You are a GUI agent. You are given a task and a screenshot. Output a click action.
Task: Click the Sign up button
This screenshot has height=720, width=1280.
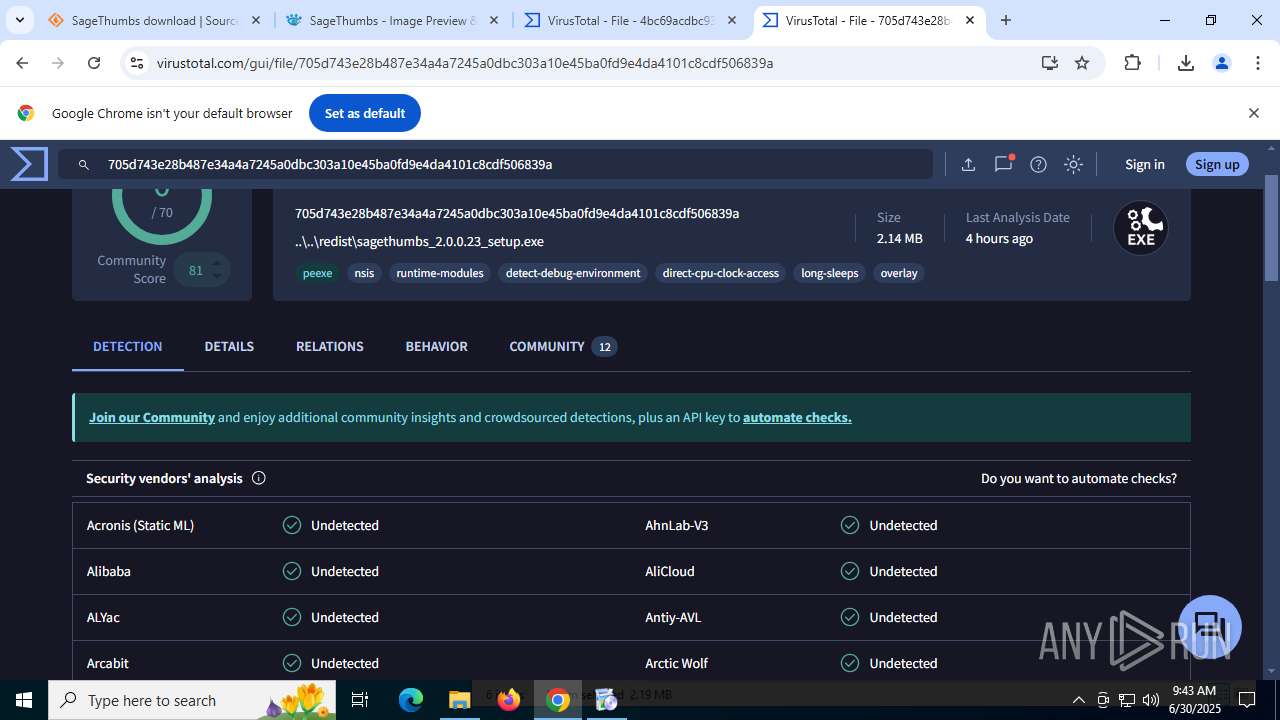click(1217, 164)
